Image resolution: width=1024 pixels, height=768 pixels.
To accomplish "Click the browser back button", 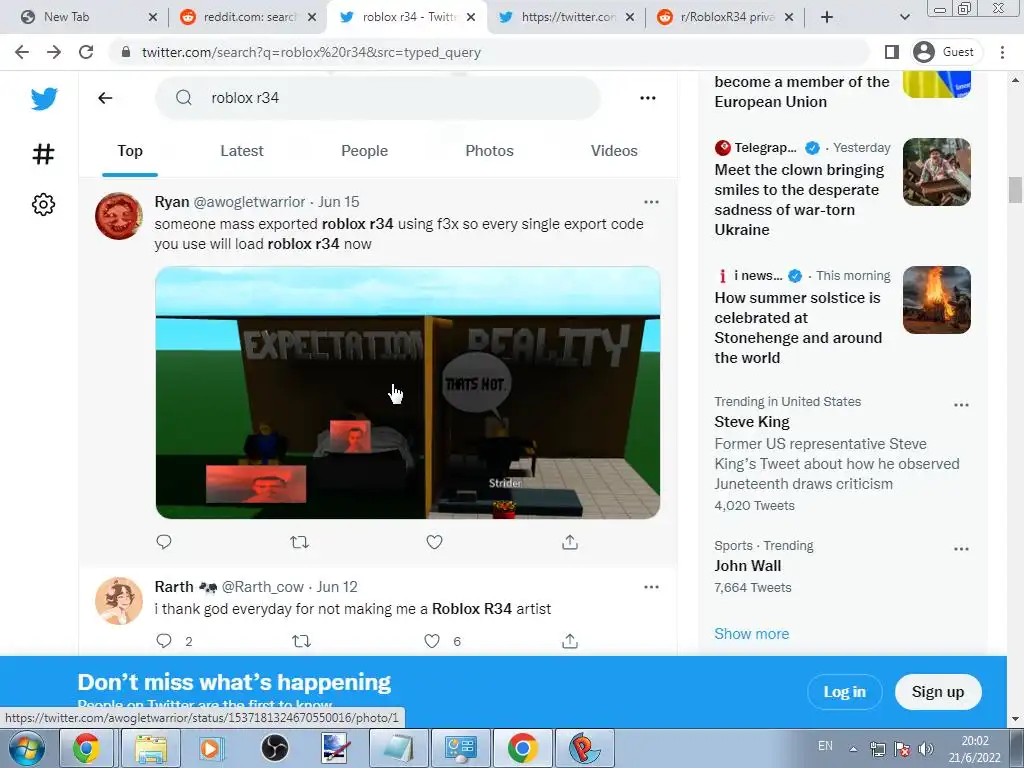I will click(22, 52).
